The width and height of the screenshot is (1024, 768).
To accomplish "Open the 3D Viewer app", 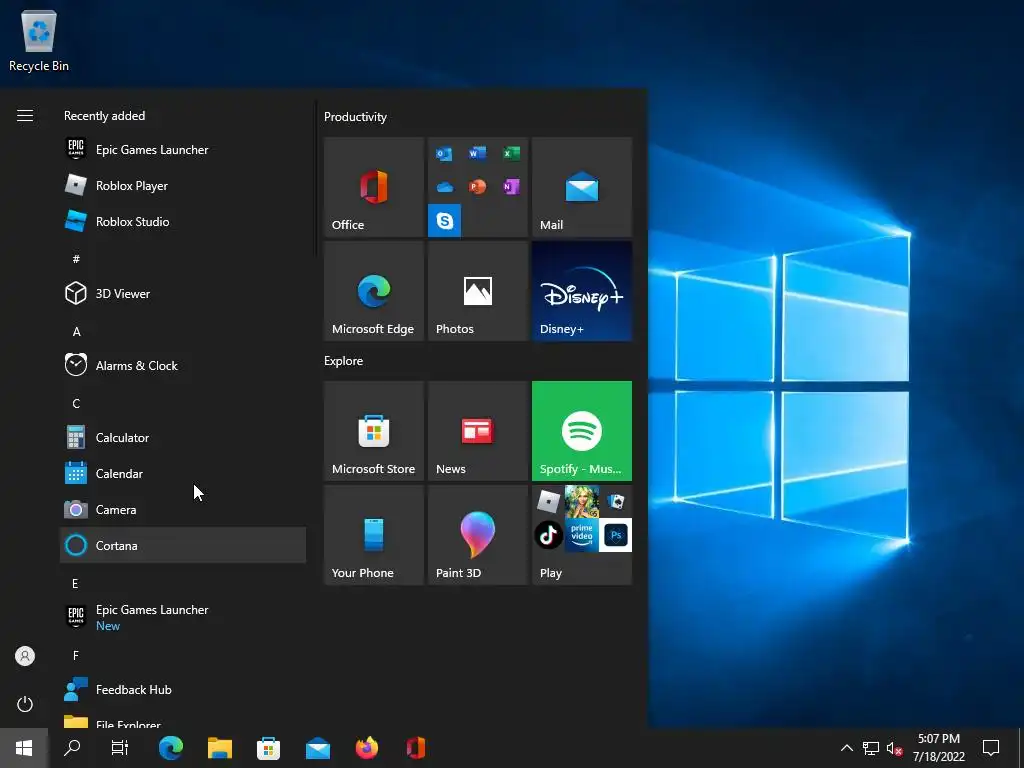I will (x=183, y=293).
